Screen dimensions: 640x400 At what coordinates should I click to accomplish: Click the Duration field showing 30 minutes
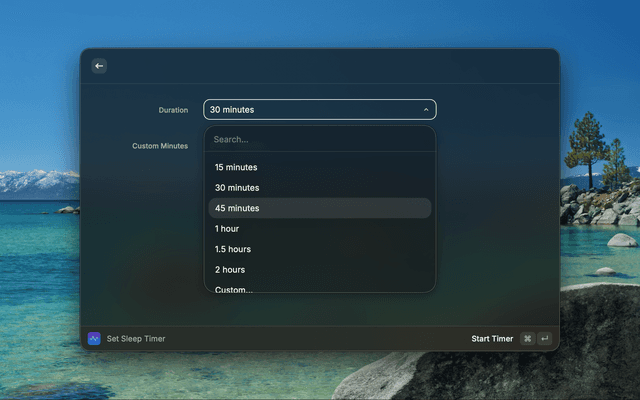tap(310, 110)
